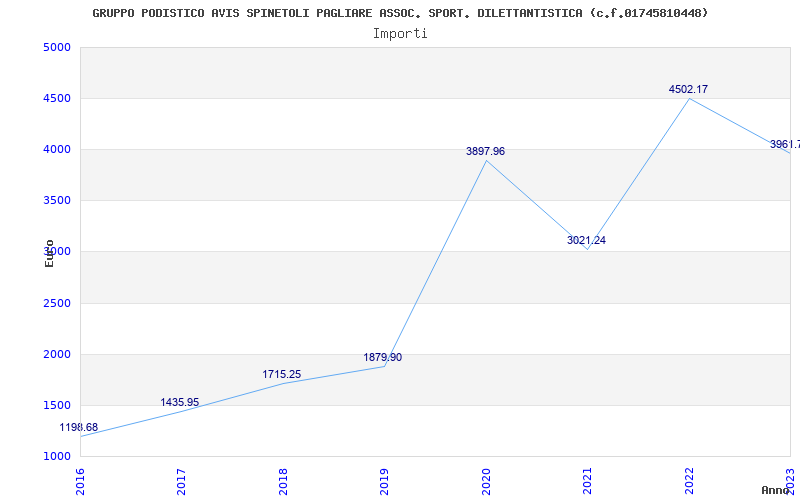Viewport: 800px width, 500px height.
Task: Click the x-axis year 2019
Action: pos(384,482)
